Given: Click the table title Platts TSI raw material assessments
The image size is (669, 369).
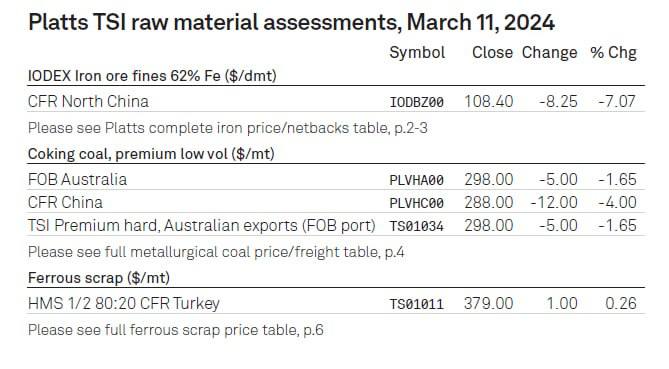Looking at the screenshot, I should (x=291, y=22).
